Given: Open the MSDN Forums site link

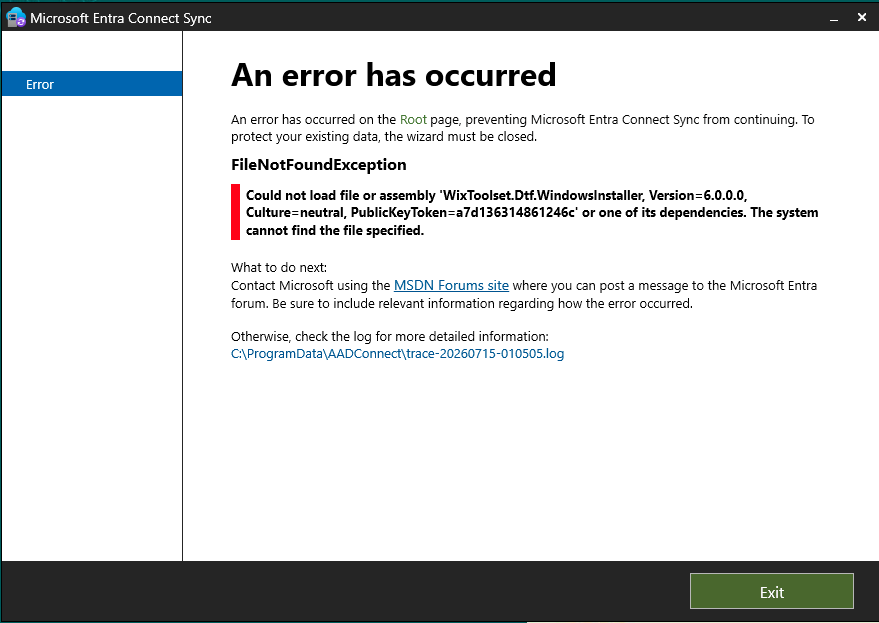Looking at the screenshot, I should pos(451,285).
